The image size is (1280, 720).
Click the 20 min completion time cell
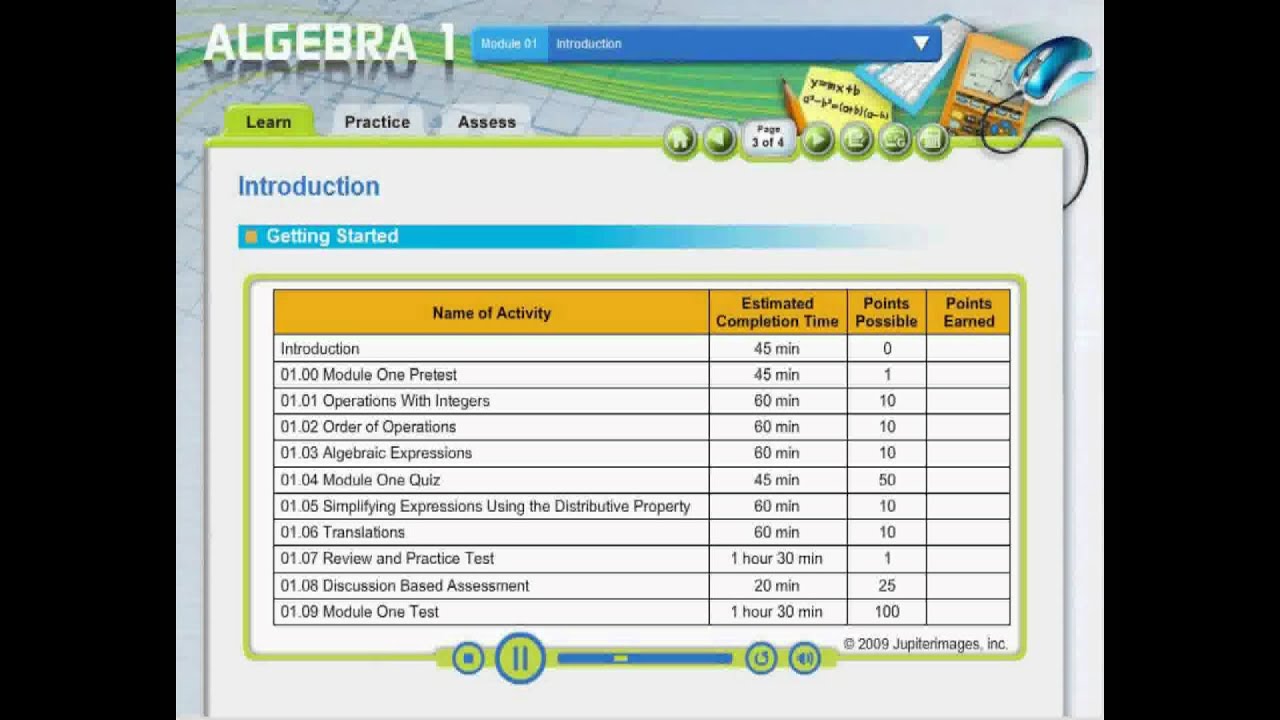pyautogui.click(x=777, y=585)
